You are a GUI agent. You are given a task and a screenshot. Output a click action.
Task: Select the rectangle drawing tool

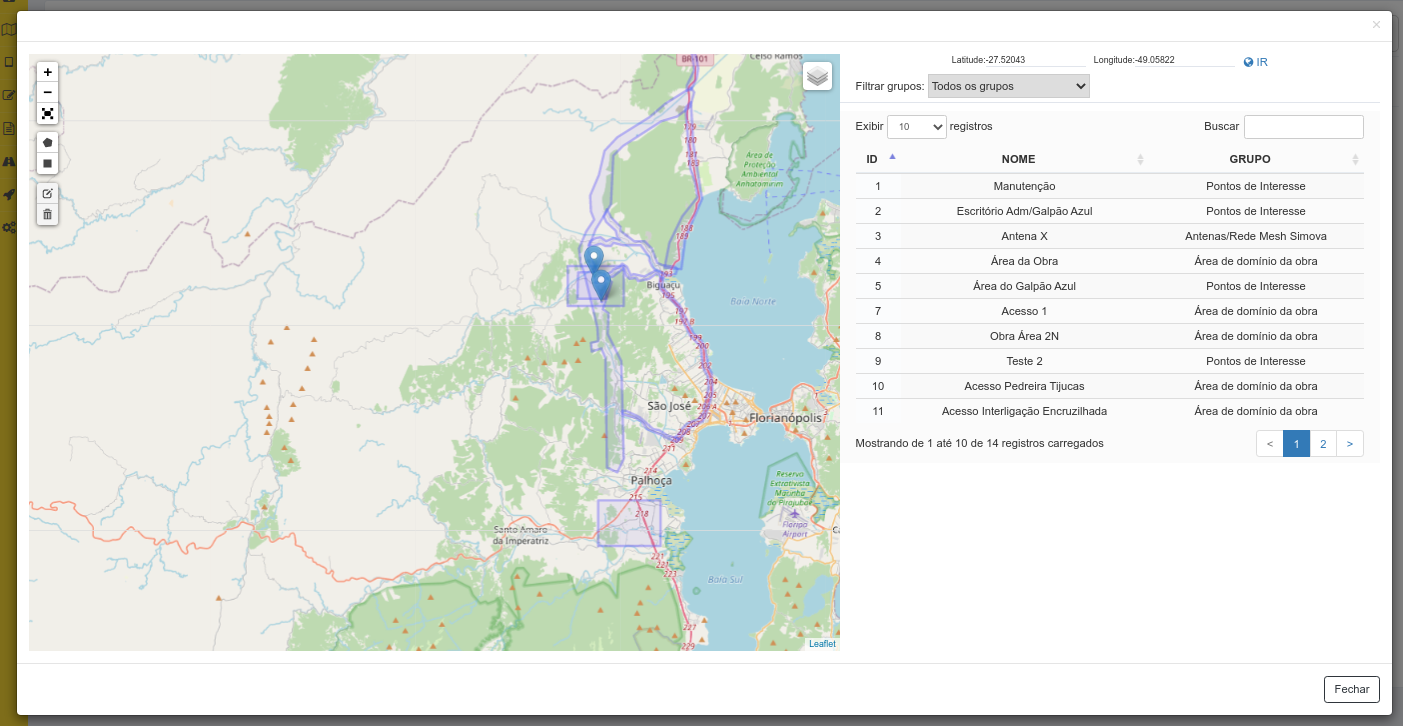coord(47,162)
